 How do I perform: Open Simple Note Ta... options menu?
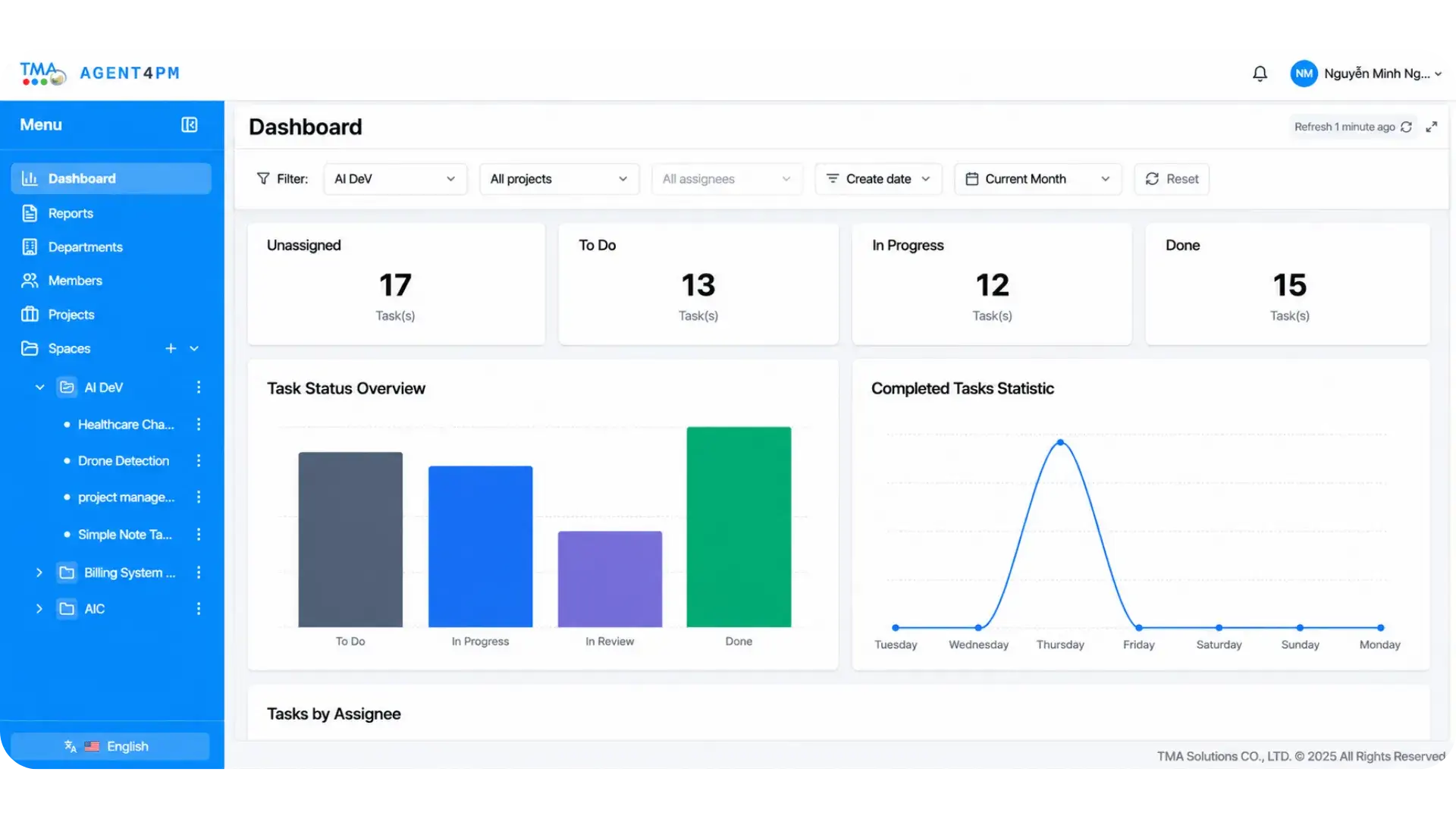[199, 535]
